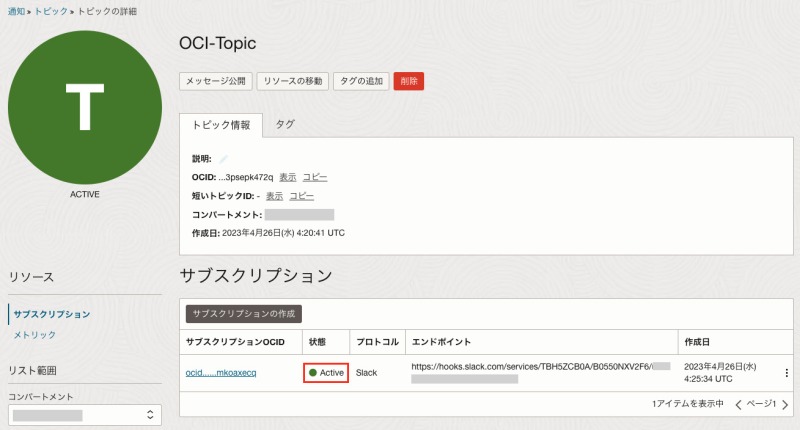Click the pencil edit icon next to 説明

click(x=224, y=159)
